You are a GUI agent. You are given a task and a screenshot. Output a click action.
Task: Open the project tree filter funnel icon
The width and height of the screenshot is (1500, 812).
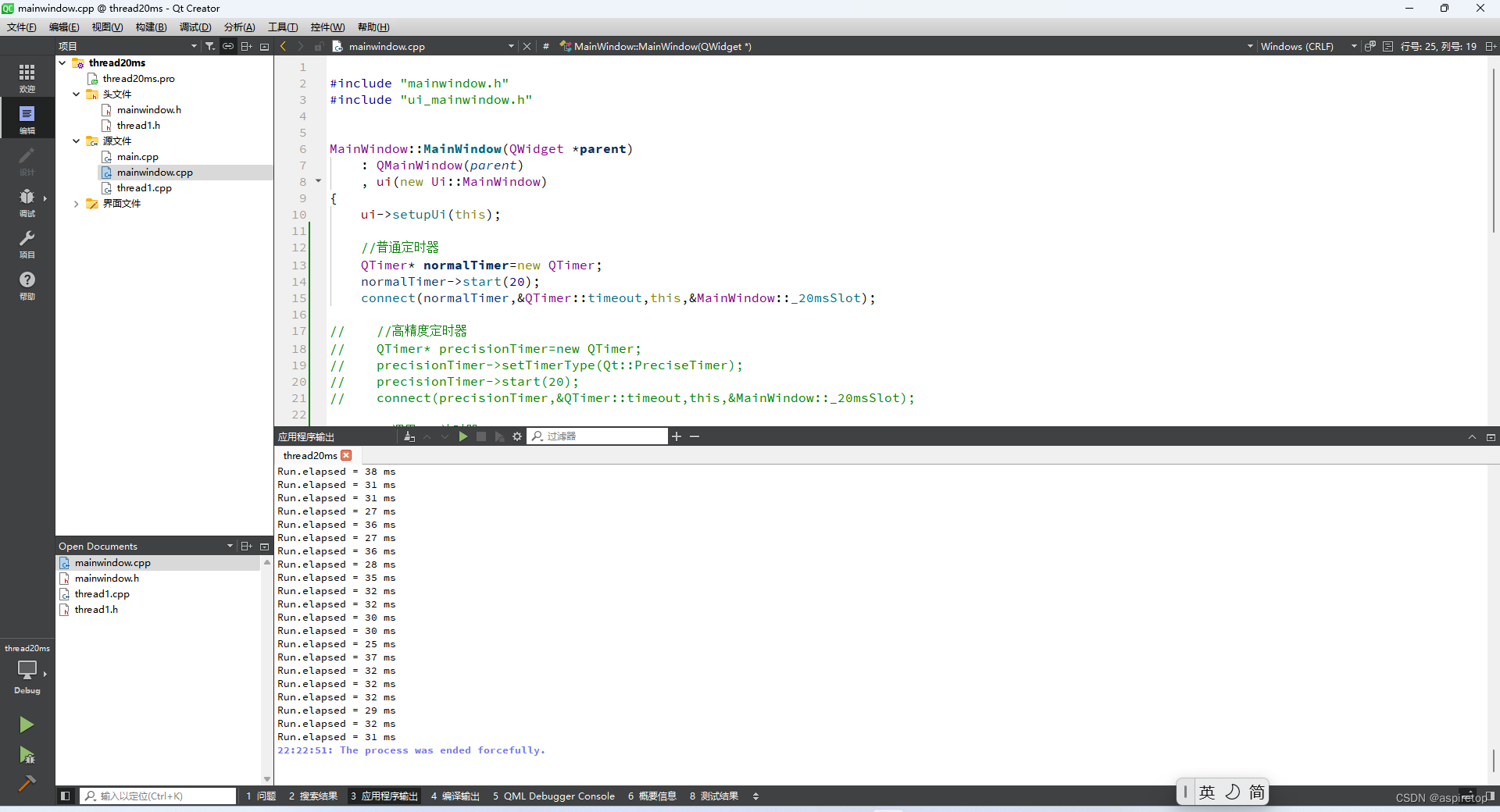[x=210, y=46]
